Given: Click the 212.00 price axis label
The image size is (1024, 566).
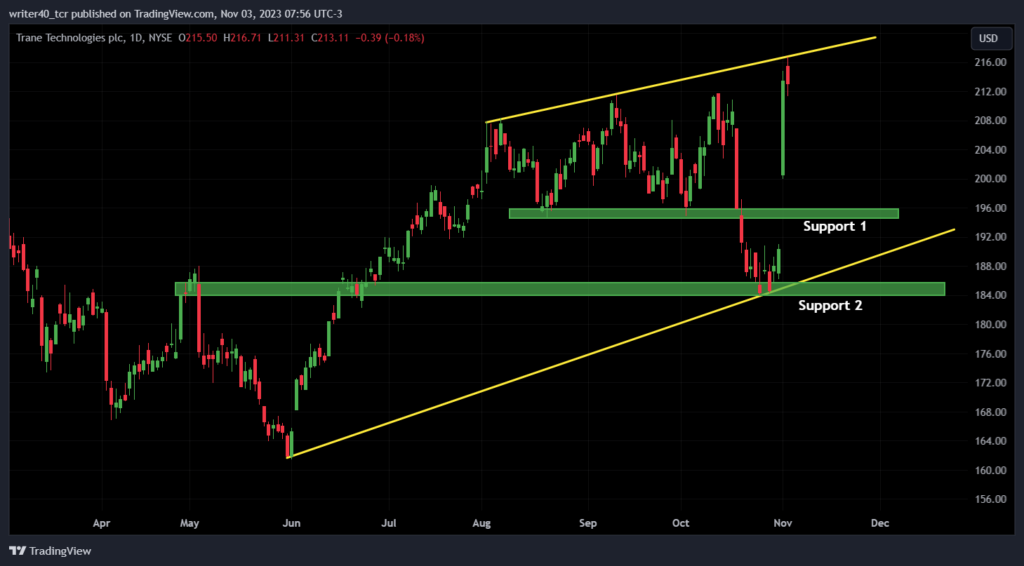Looking at the screenshot, I should 991,91.
